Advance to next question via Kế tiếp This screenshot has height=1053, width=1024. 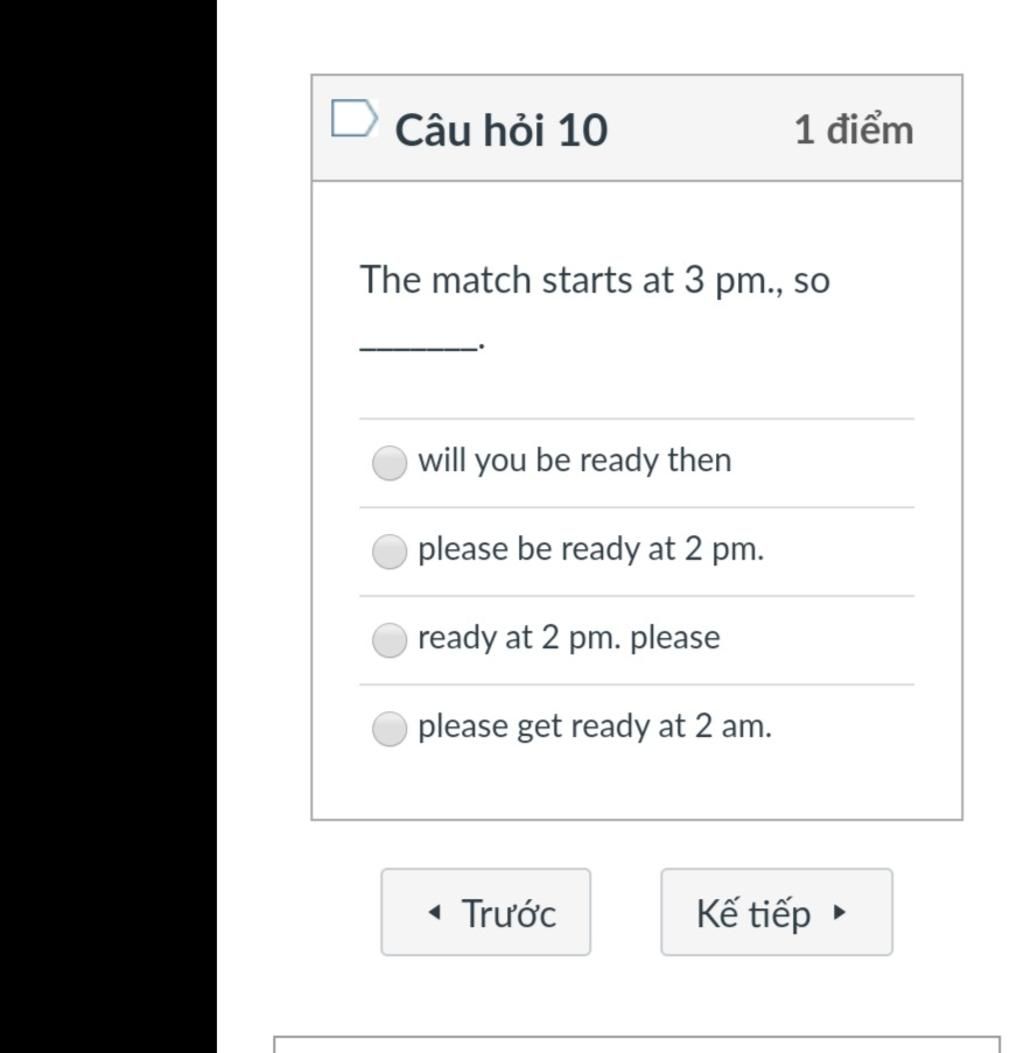777,912
